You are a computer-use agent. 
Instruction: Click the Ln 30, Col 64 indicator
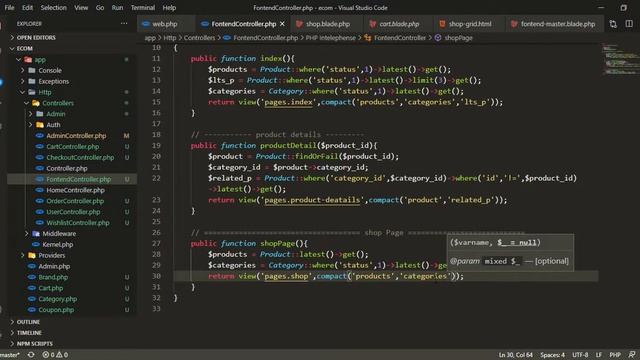pos(516,355)
